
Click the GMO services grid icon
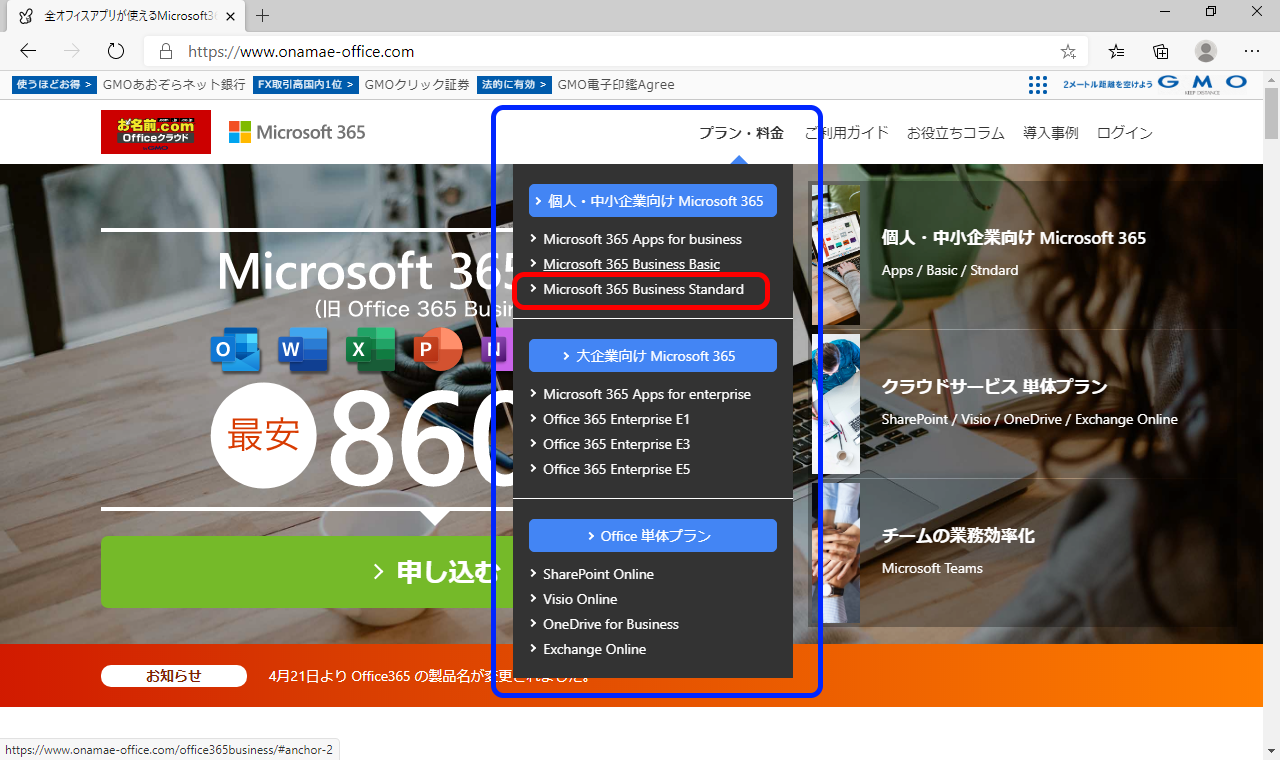pos(1038,85)
